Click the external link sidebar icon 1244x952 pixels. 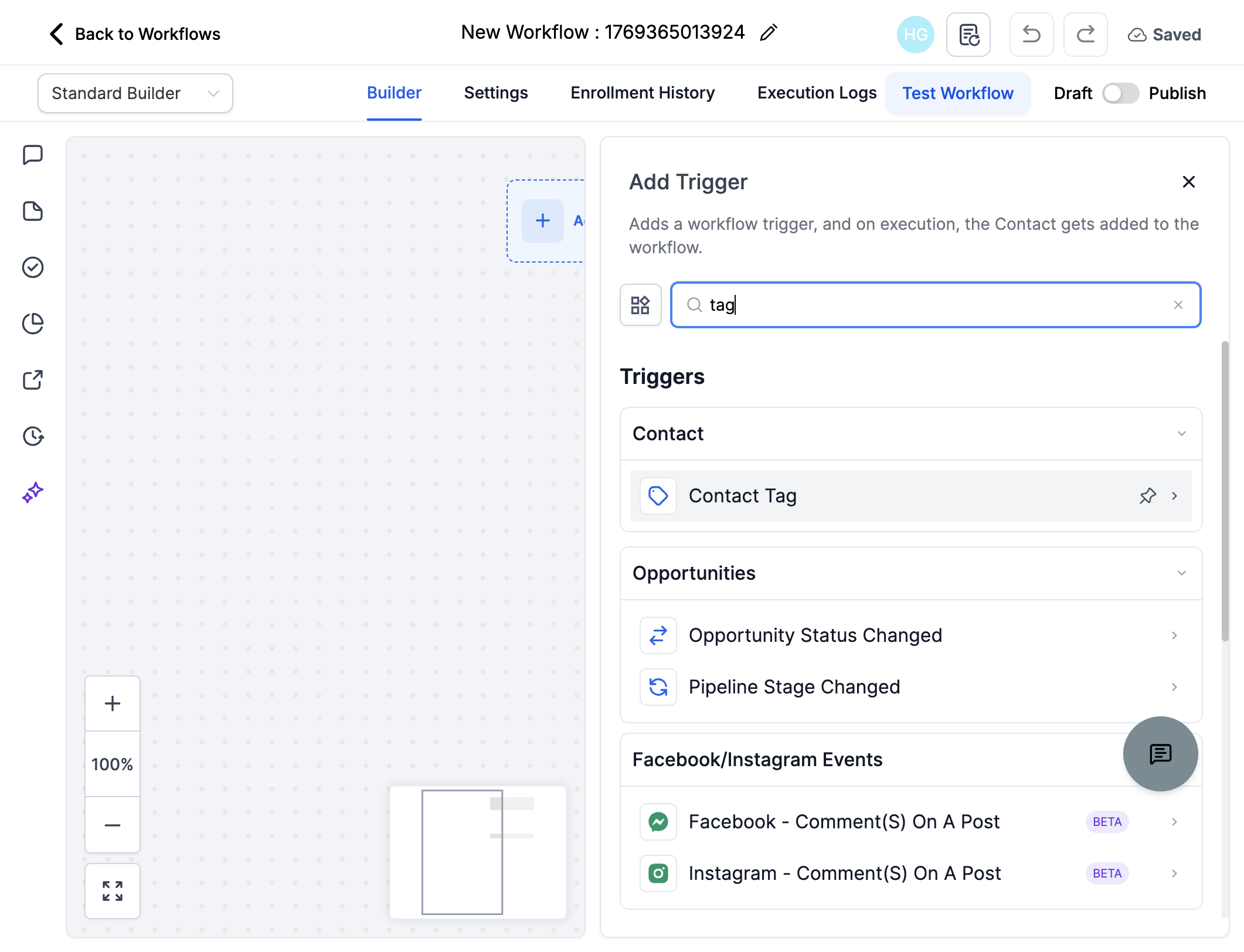(x=33, y=380)
